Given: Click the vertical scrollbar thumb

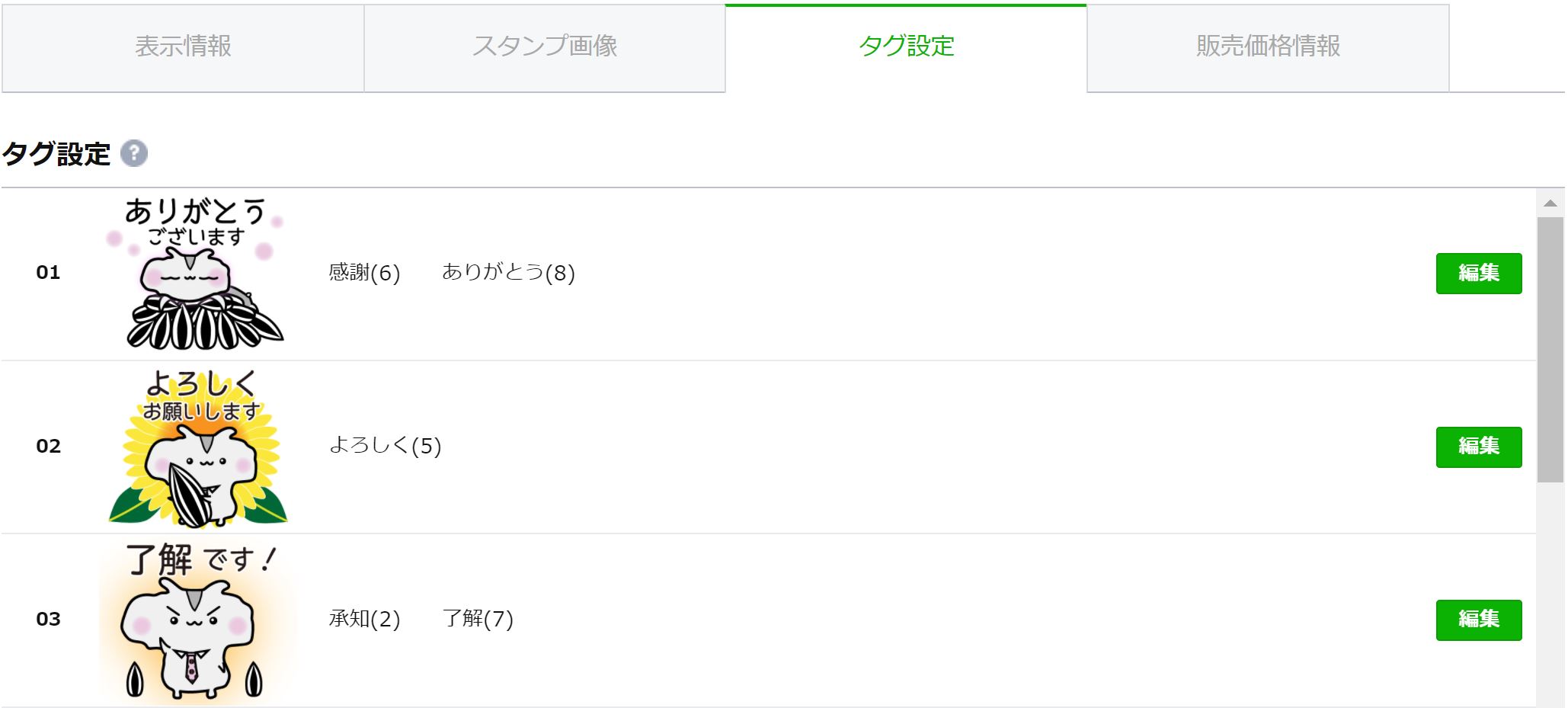Looking at the screenshot, I should 1550,350.
